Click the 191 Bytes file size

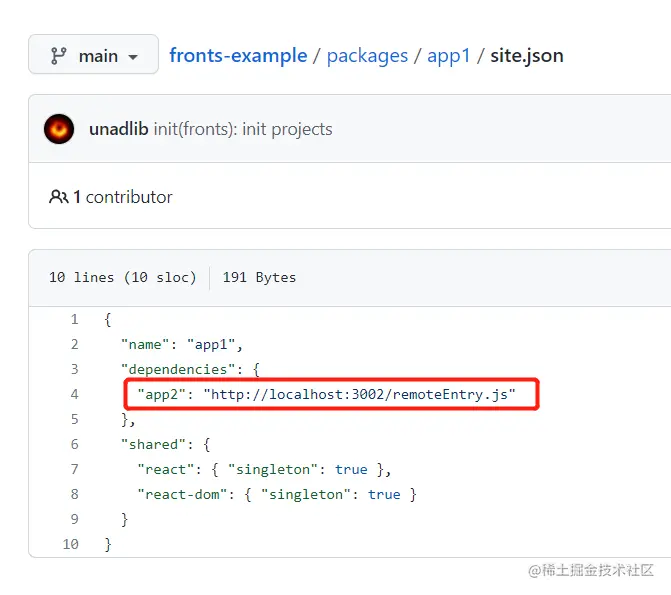point(259,277)
